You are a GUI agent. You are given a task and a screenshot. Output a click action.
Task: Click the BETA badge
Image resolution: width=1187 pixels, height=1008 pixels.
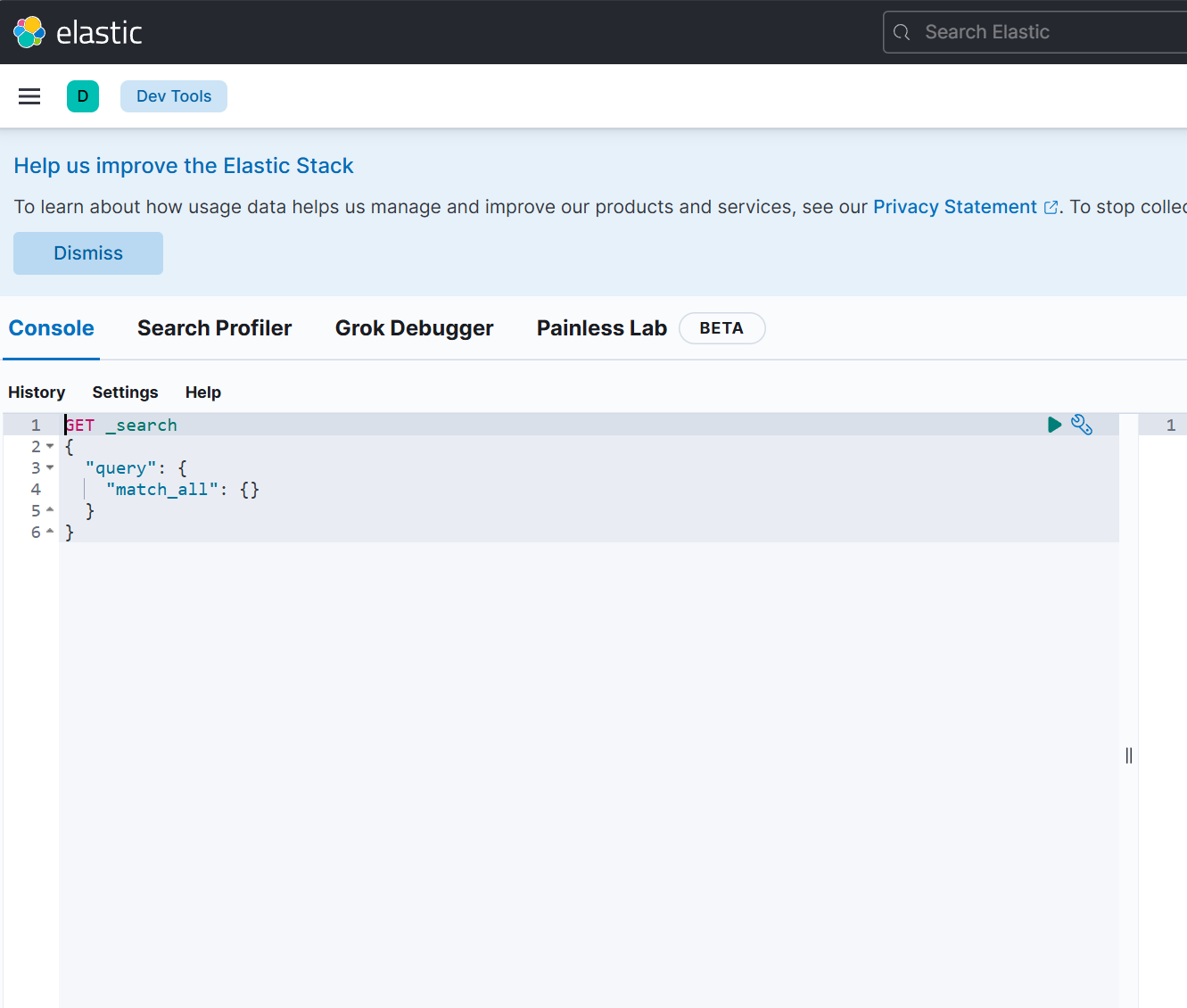coord(721,328)
